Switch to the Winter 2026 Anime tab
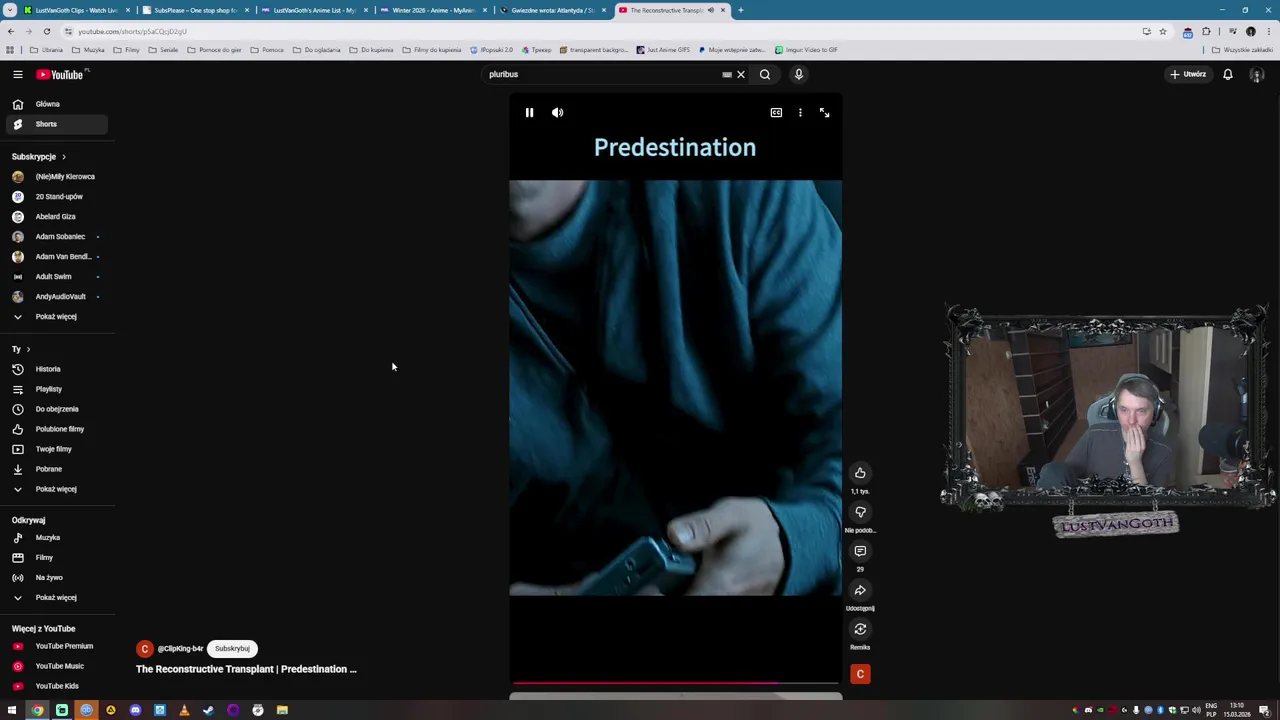Image resolution: width=1280 pixels, height=720 pixels. pos(432,10)
